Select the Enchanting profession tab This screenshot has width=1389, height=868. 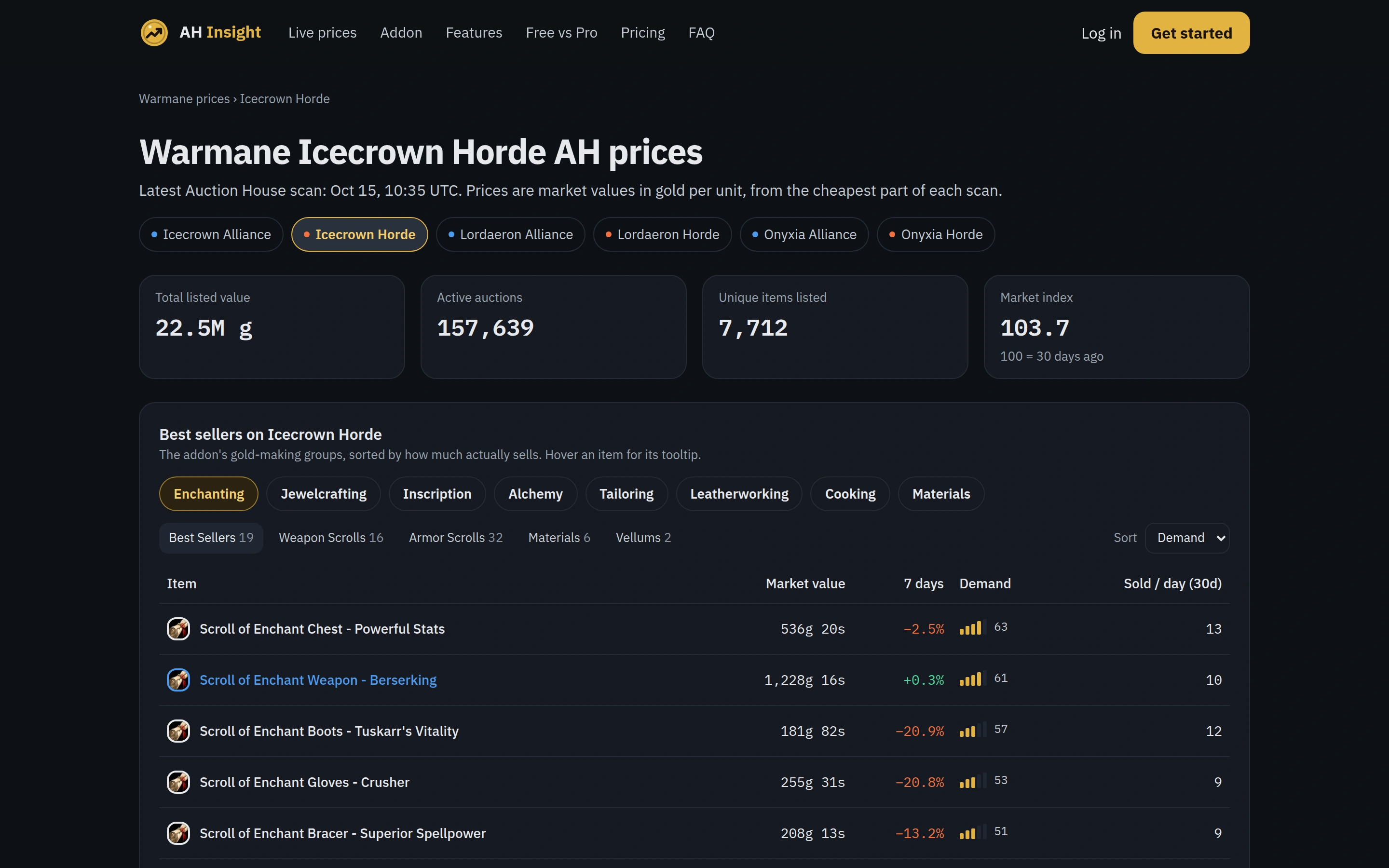pos(208,494)
